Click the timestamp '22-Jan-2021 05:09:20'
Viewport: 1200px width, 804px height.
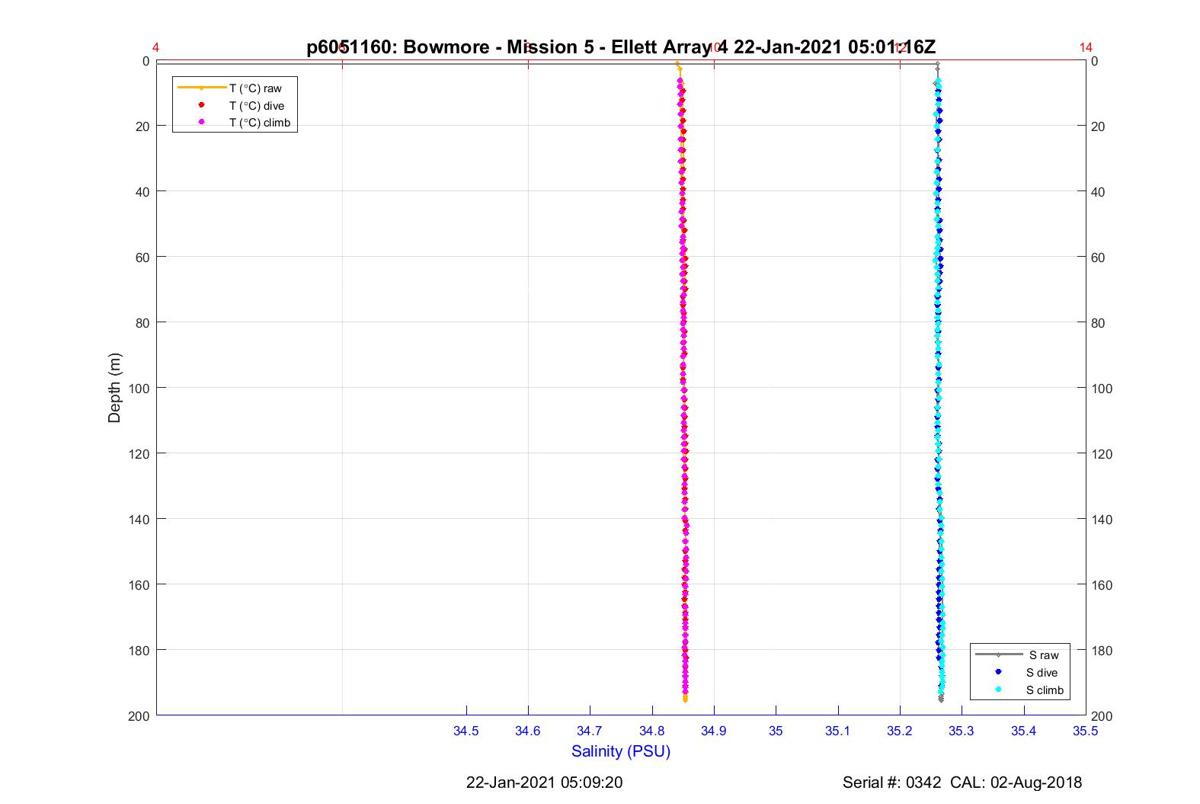pos(545,782)
